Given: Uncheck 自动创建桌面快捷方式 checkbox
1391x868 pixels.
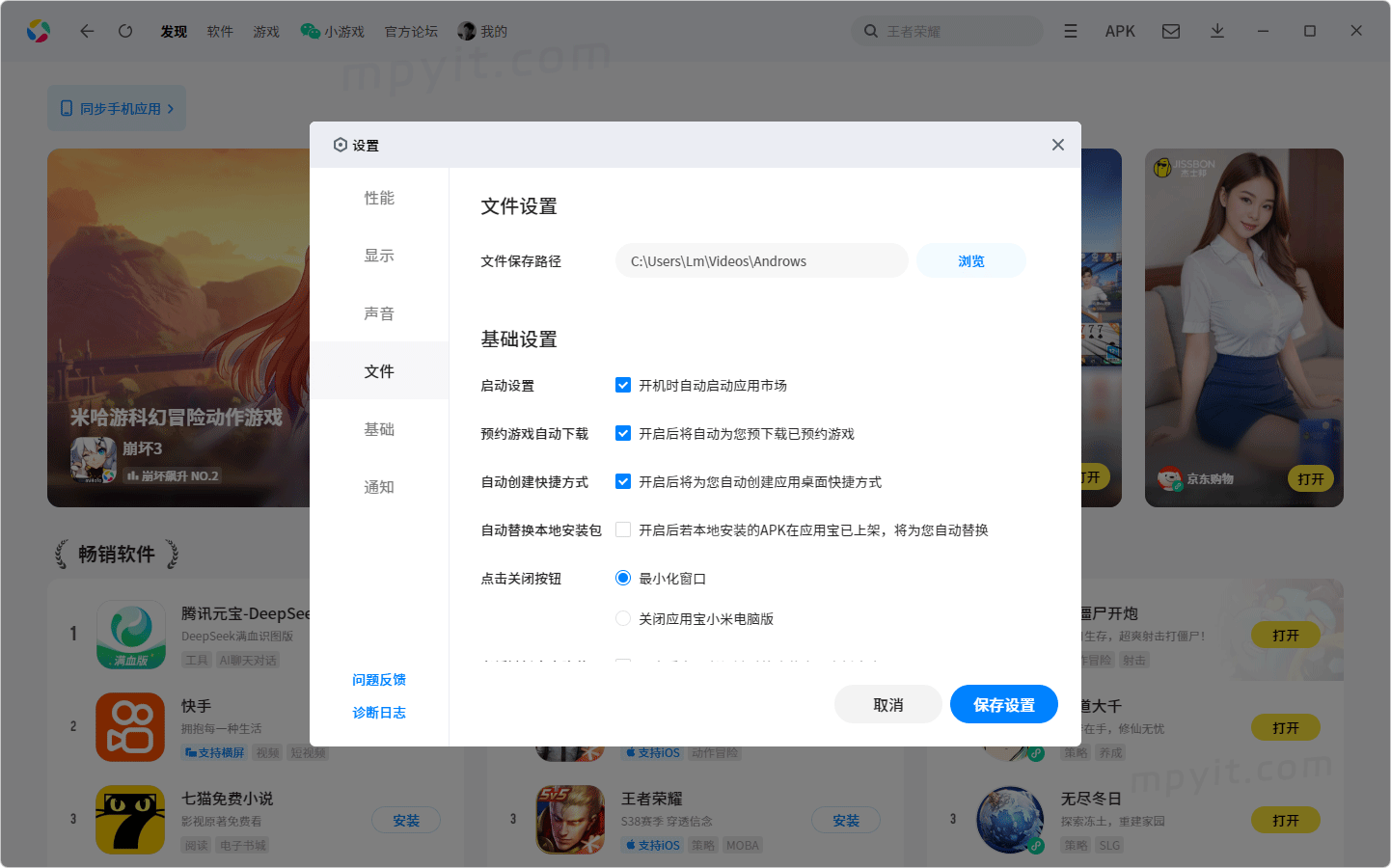Looking at the screenshot, I should point(623,481).
